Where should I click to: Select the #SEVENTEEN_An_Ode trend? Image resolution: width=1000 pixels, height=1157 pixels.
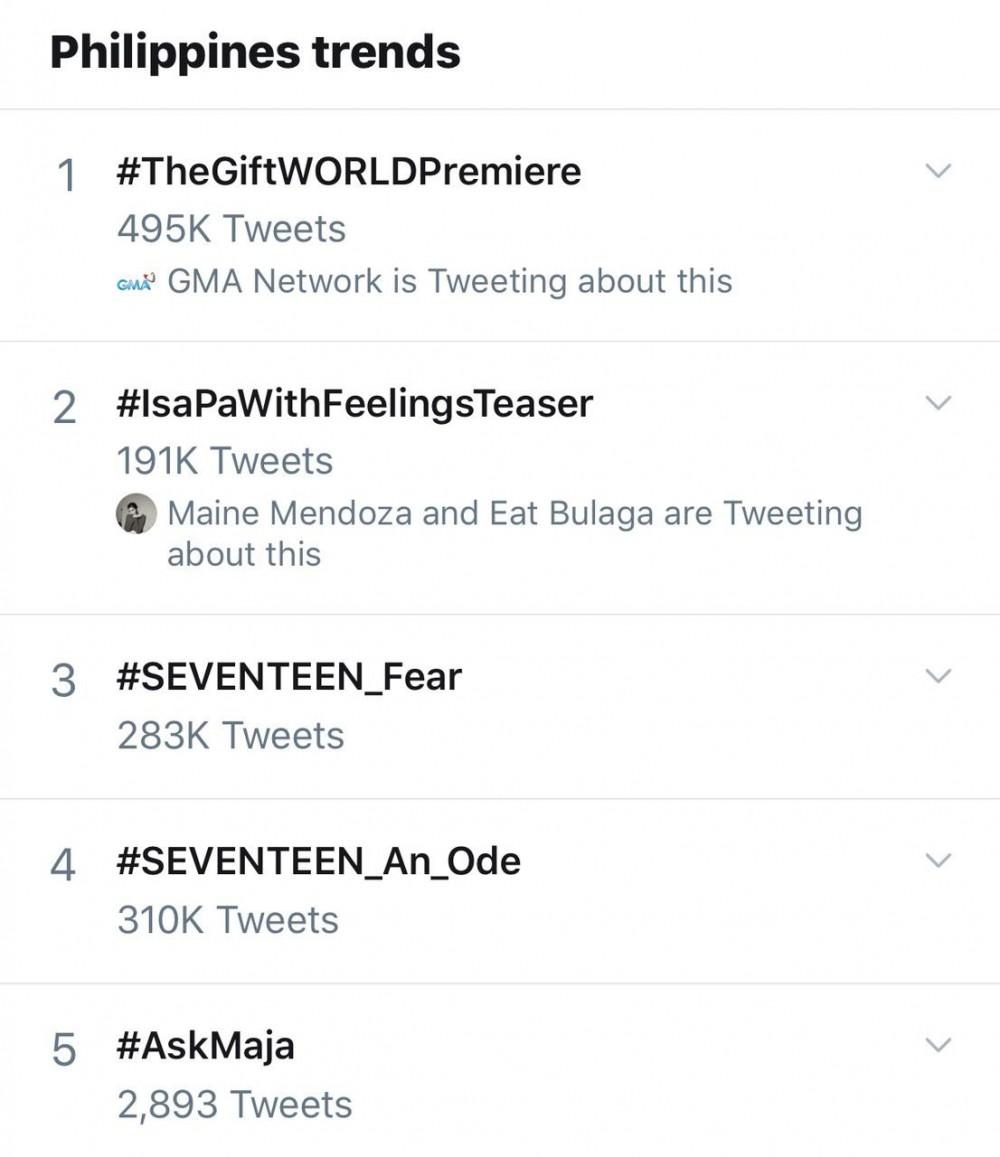click(x=318, y=861)
